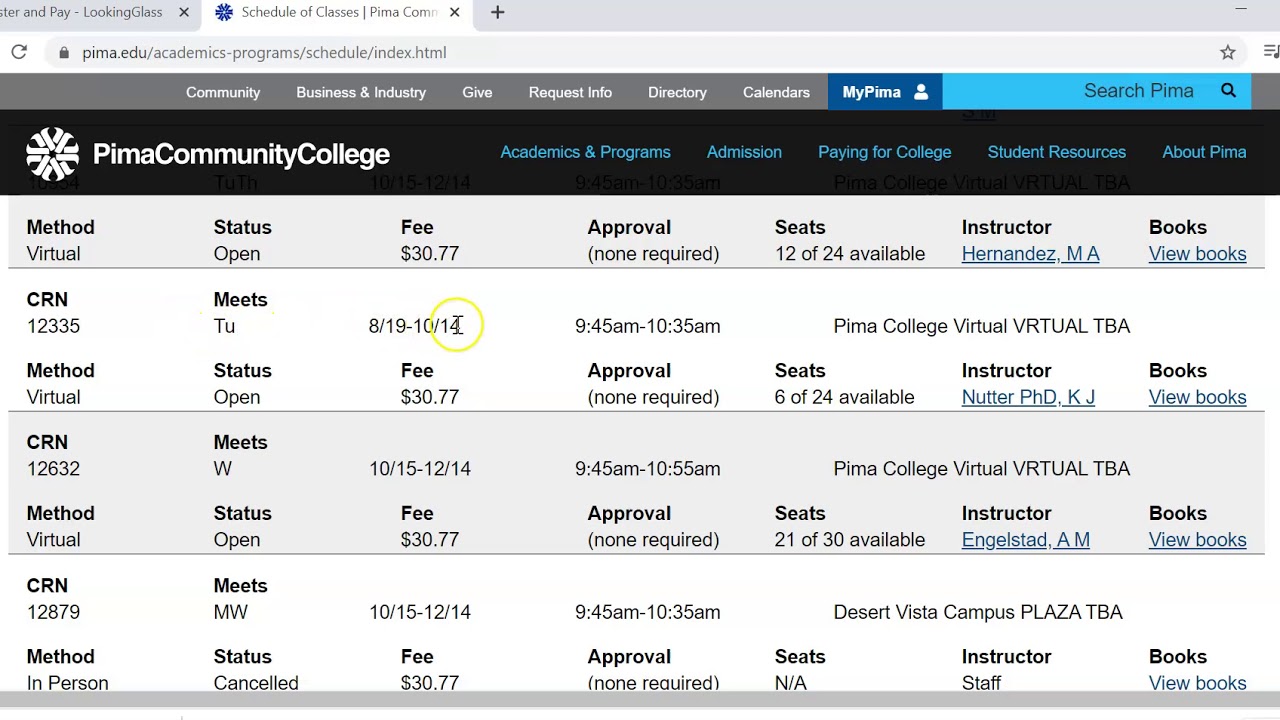Click the address bar lock icon

tap(64, 52)
